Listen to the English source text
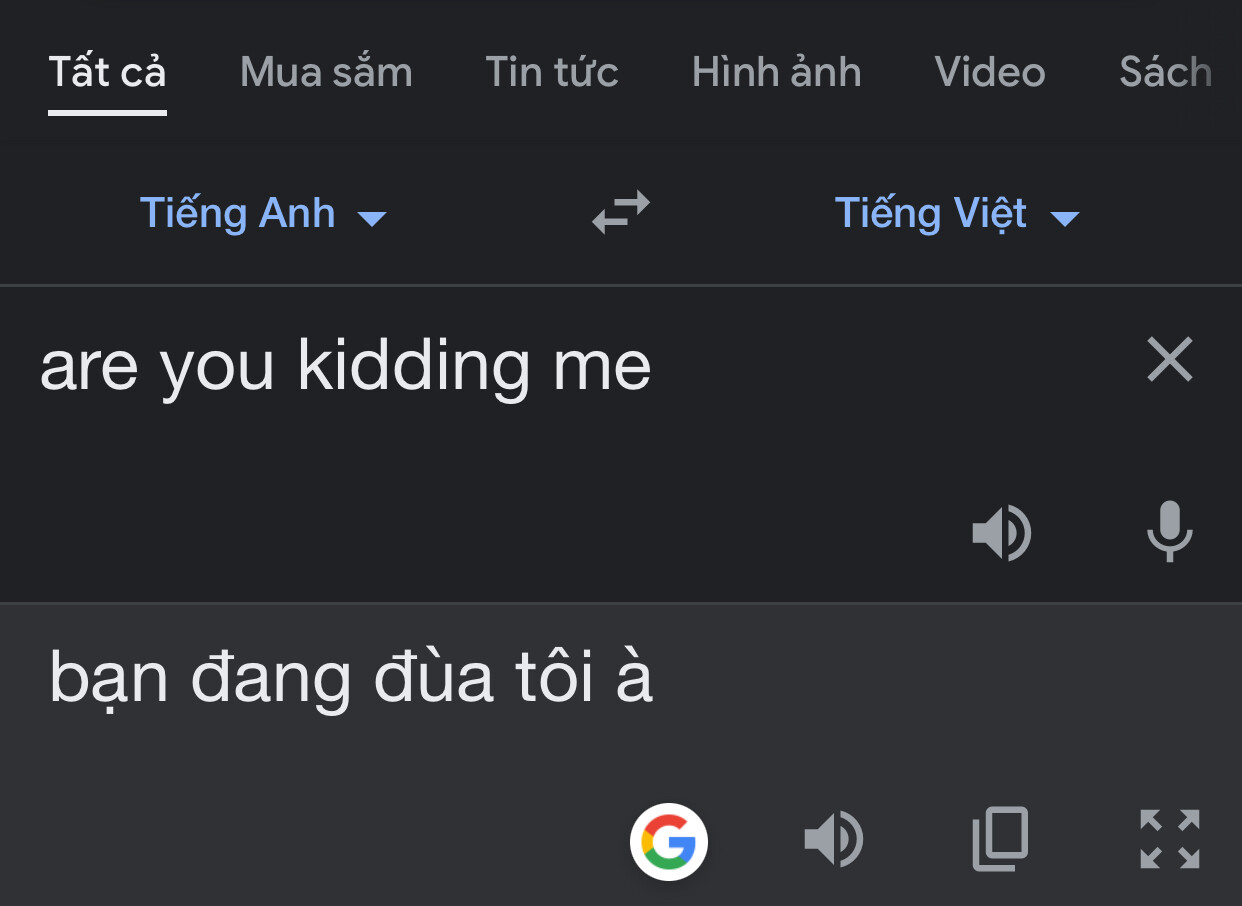 (x=1002, y=533)
